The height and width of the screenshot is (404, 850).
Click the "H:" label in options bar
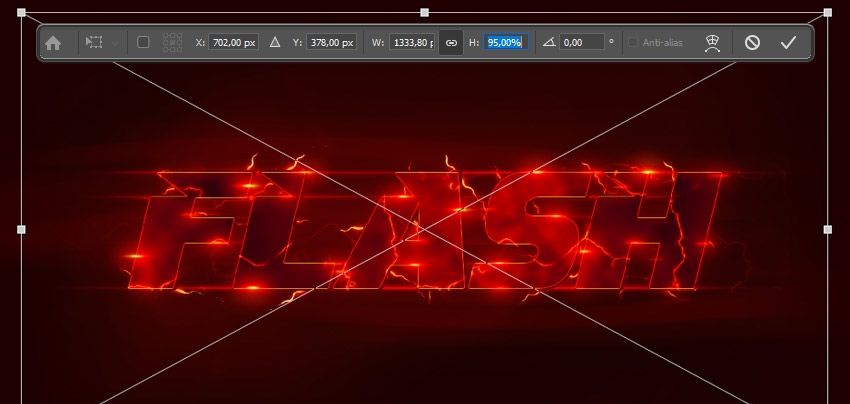[x=474, y=42]
